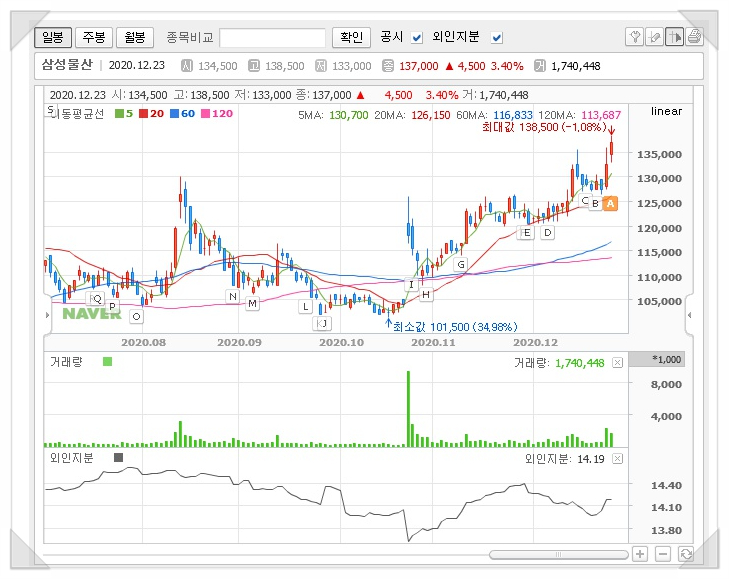Click the 137,000 closing price in header
The height and width of the screenshot is (579, 729).
point(418,66)
